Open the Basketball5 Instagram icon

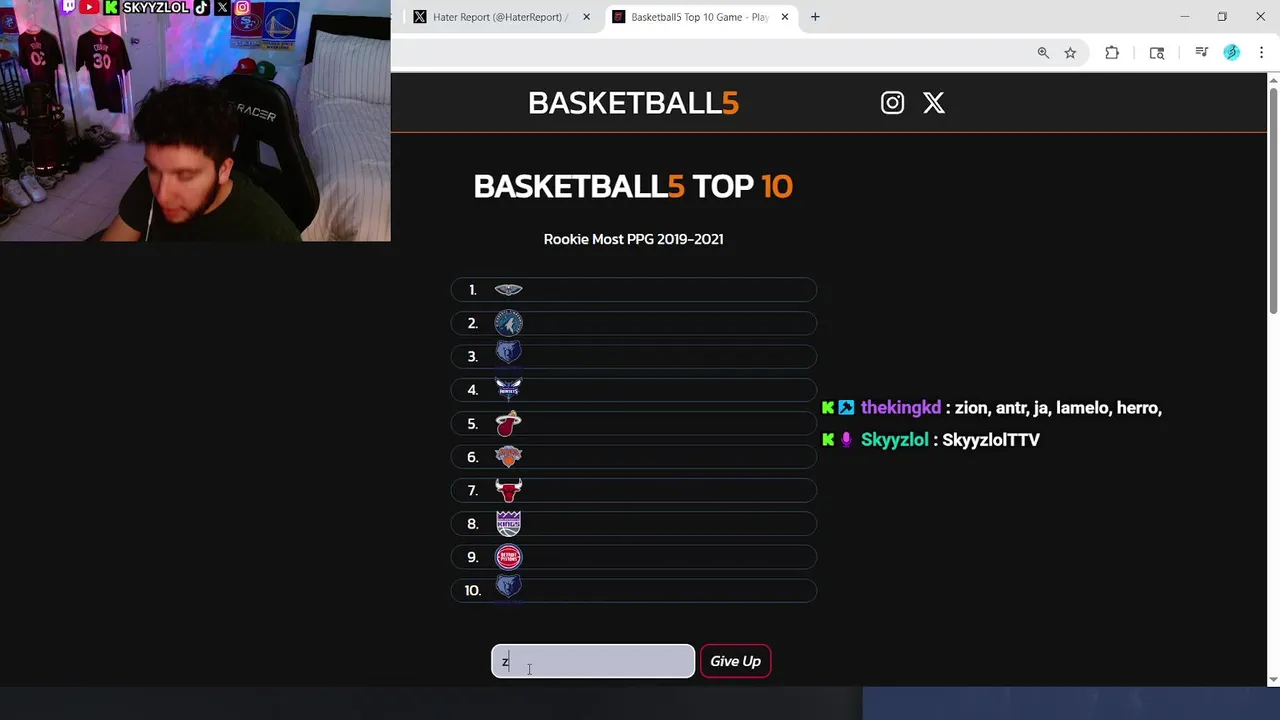tap(892, 103)
